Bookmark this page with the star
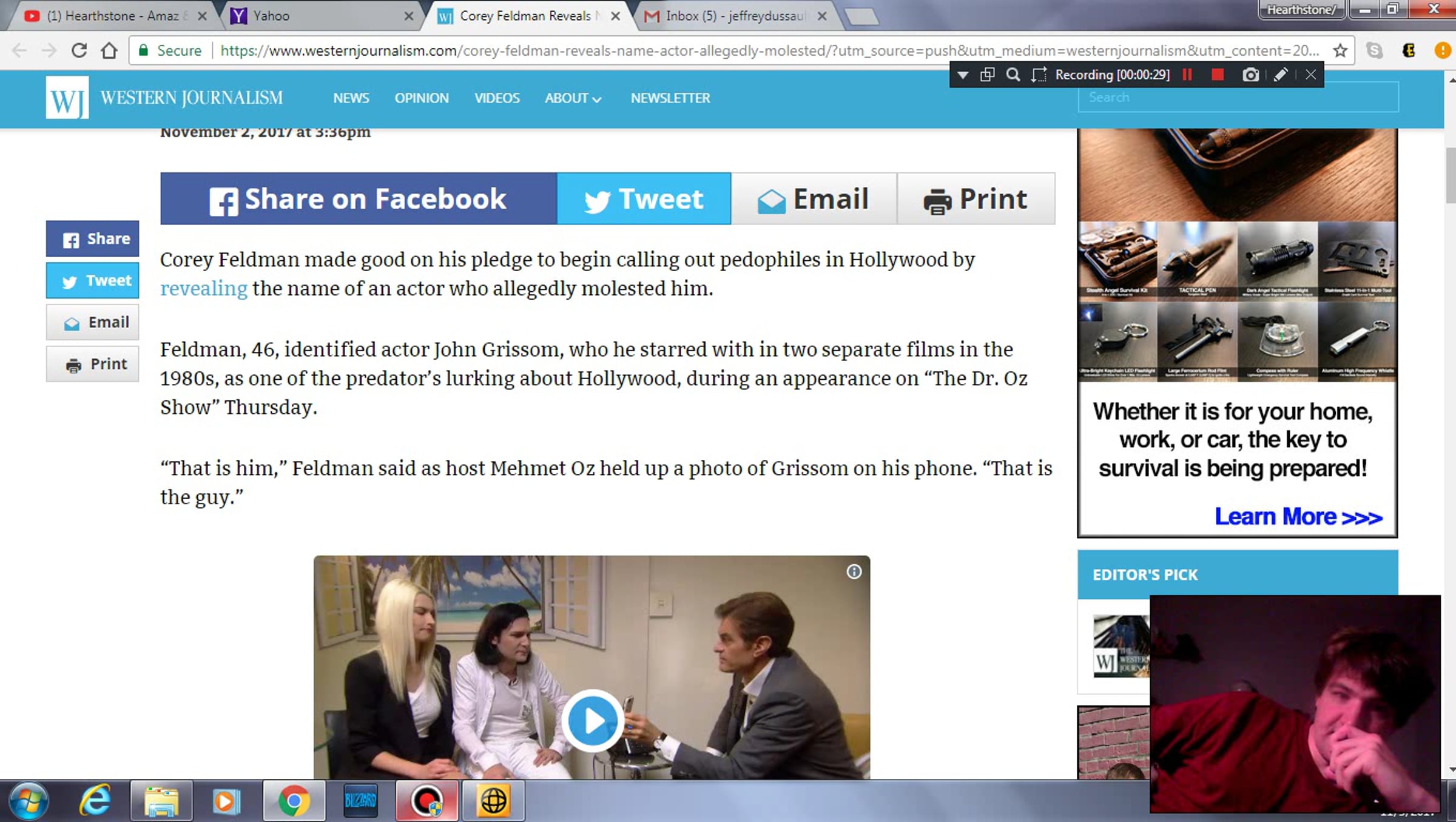The image size is (1456, 822). pyautogui.click(x=1340, y=50)
